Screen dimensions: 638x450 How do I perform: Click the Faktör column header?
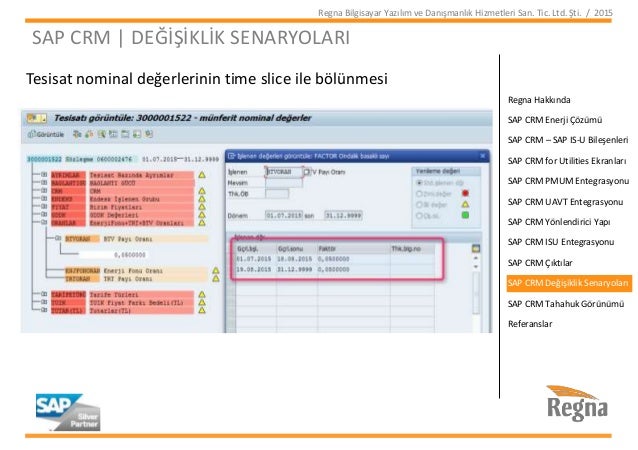[354, 249]
